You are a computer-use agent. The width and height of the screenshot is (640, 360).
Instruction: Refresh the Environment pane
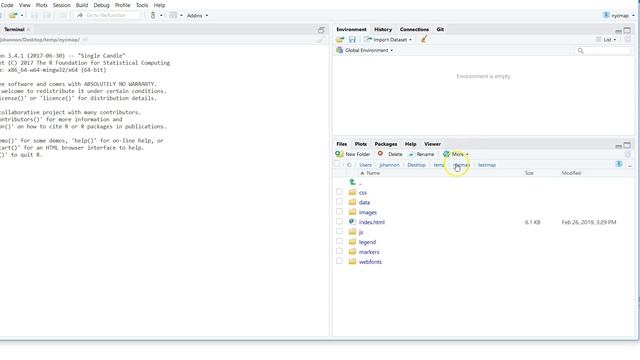coord(628,40)
